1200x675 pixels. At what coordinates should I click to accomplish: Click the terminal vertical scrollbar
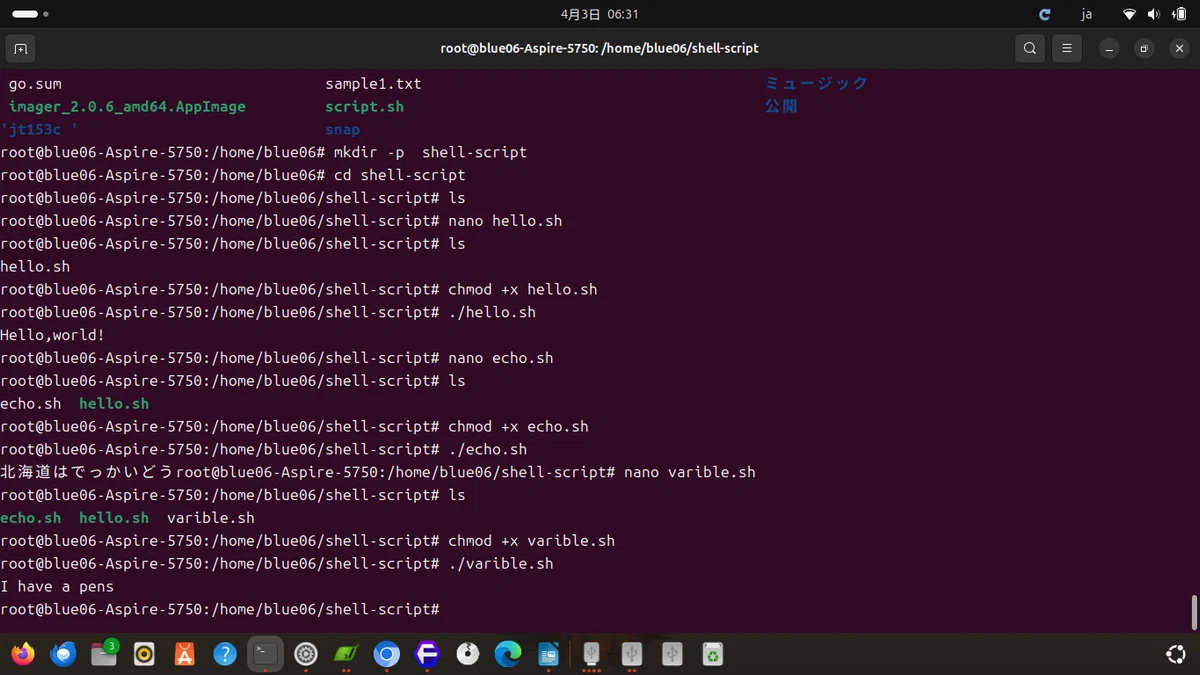(x=1193, y=612)
